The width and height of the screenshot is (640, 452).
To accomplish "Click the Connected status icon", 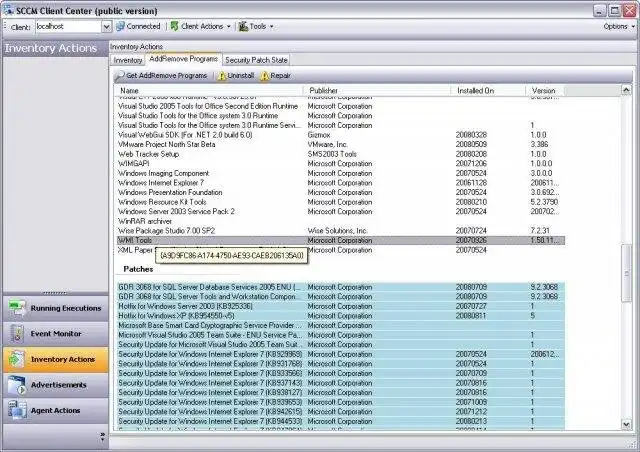I will (x=120, y=26).
